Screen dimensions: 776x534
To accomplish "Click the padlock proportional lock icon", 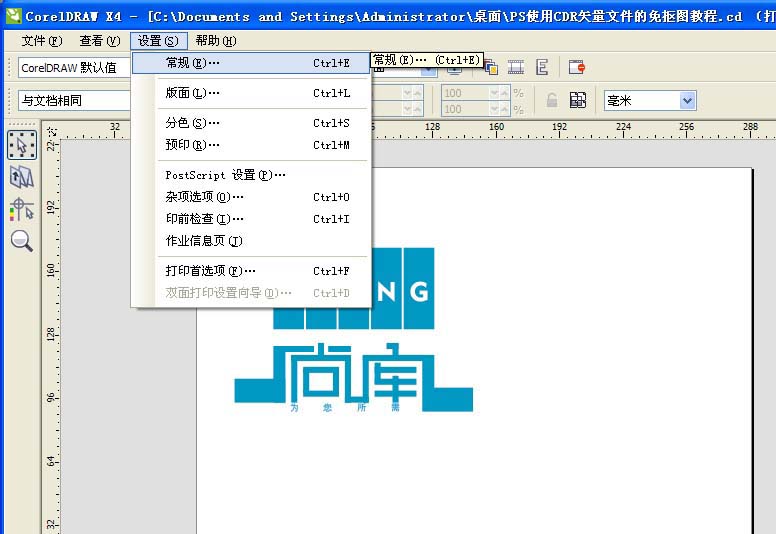I will 552,100.
